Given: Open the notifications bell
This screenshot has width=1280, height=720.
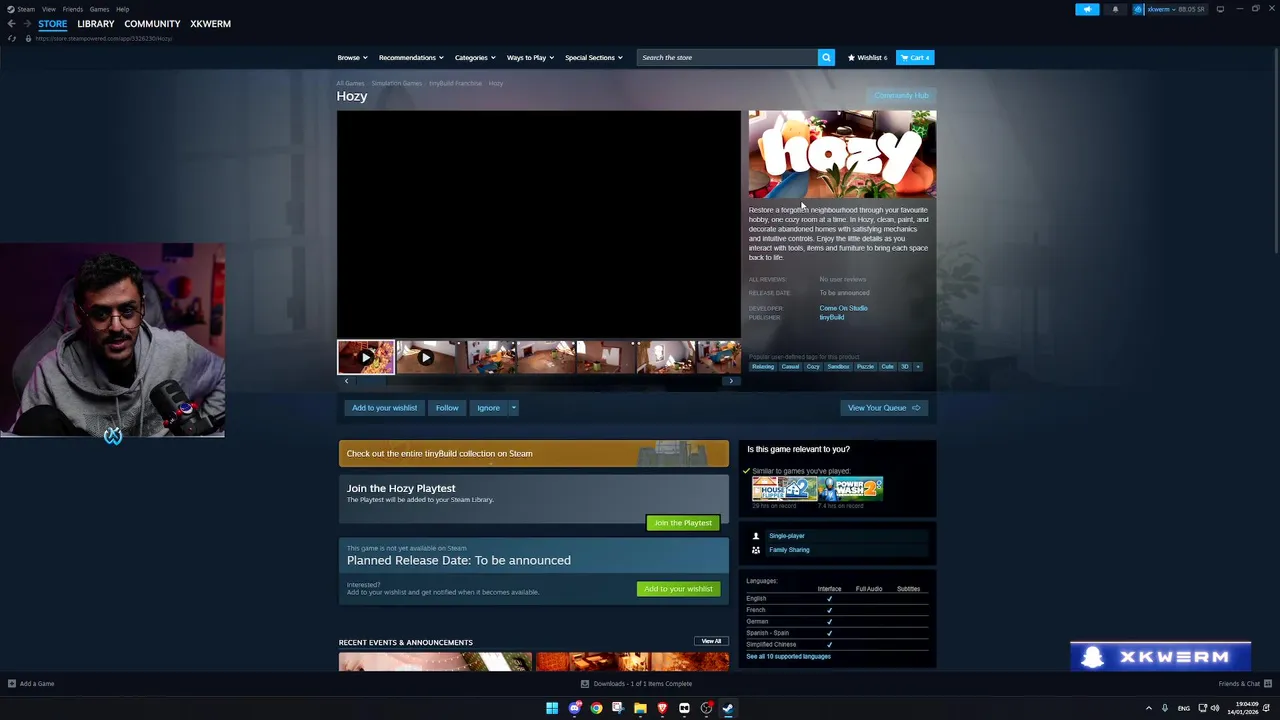Looking at the screenshot, I should [x=1115, y=9].
